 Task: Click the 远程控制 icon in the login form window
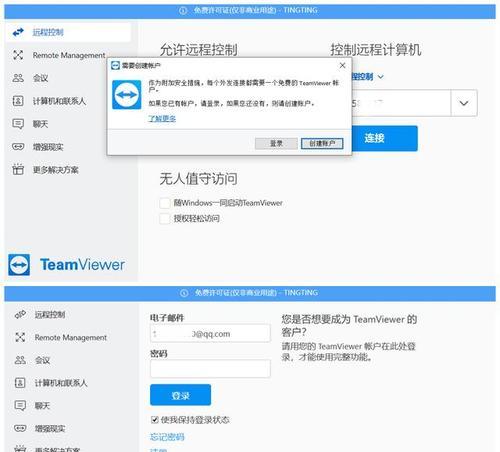tap(20, 314)
